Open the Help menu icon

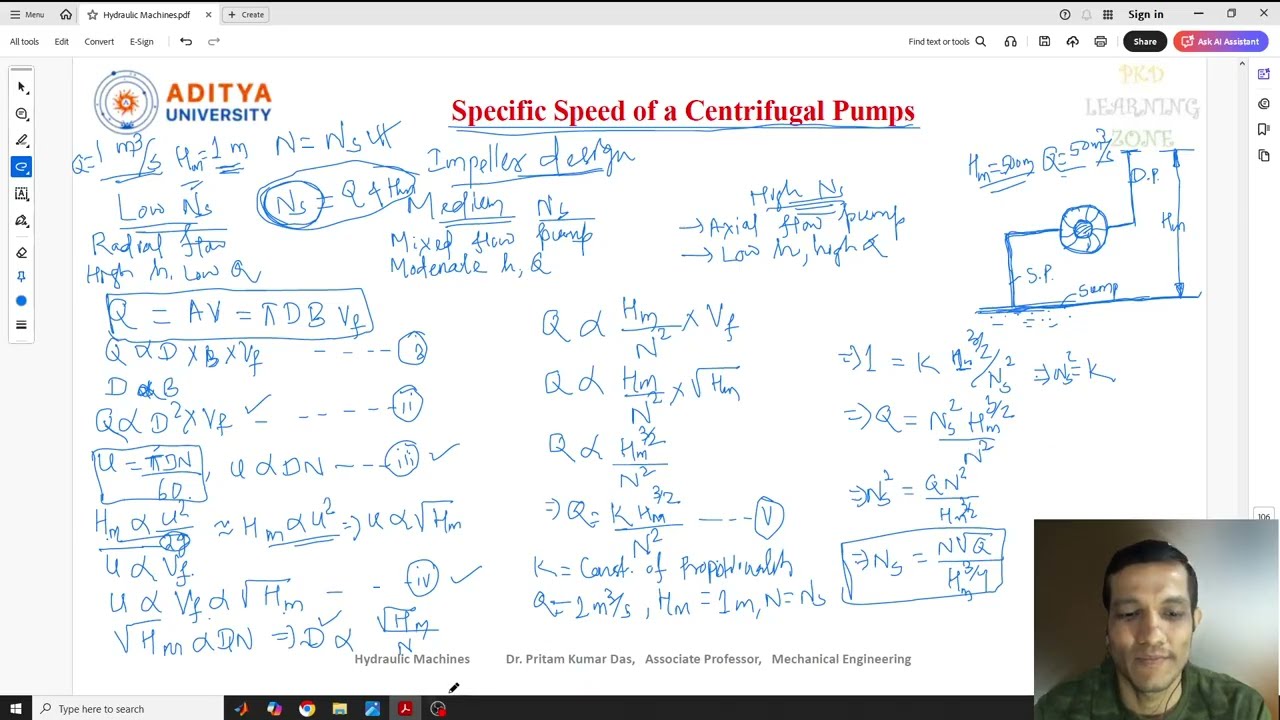coord(1064,15)
